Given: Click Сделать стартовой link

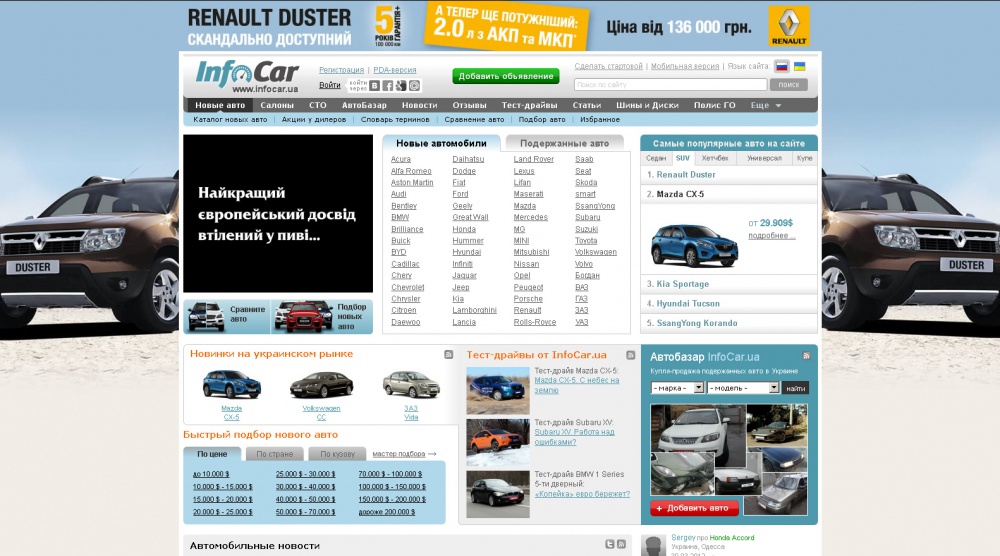Looking at the screenshot, I should click(608, 66).
